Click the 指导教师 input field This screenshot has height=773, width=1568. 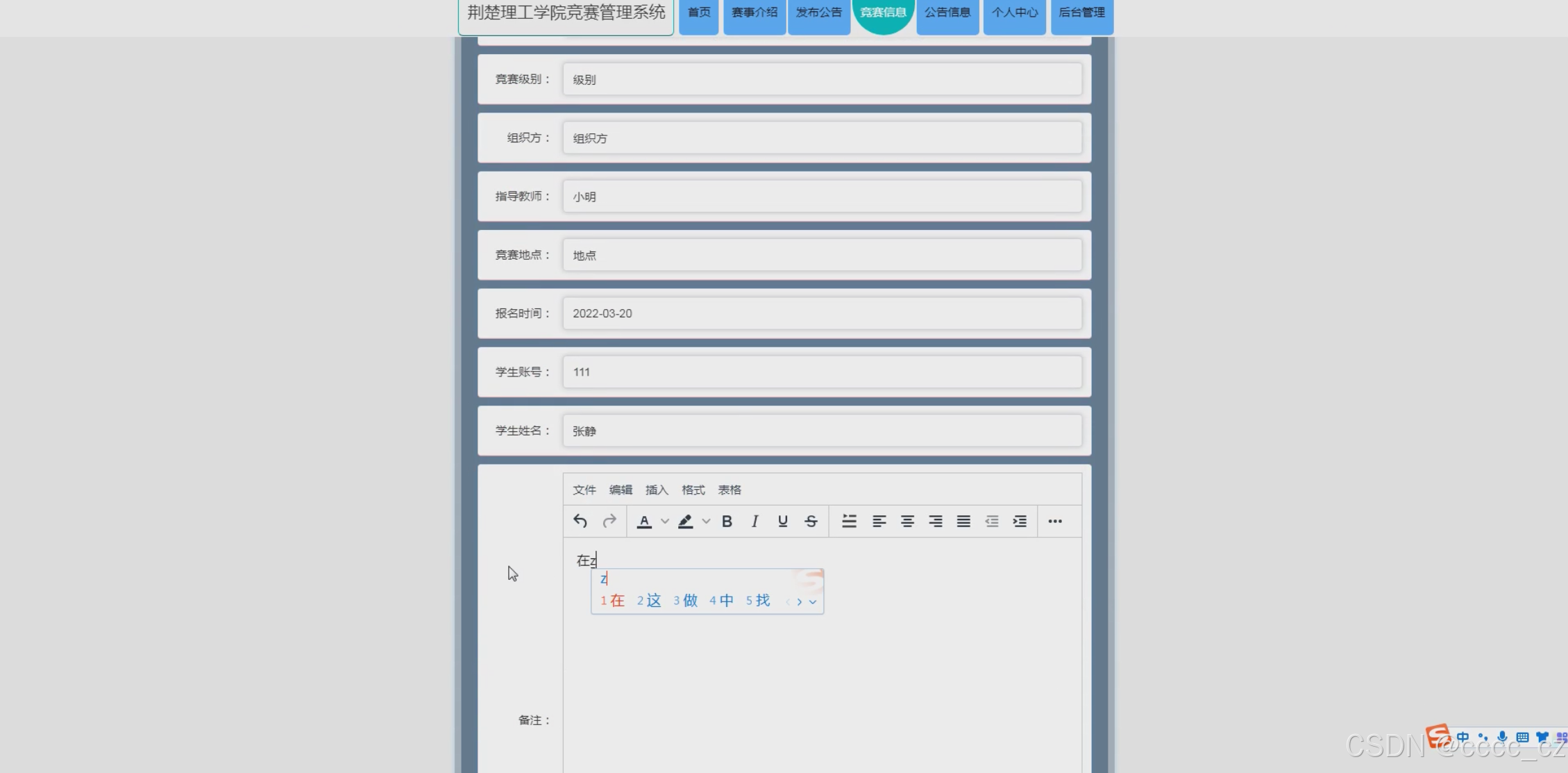coord(822,197)
